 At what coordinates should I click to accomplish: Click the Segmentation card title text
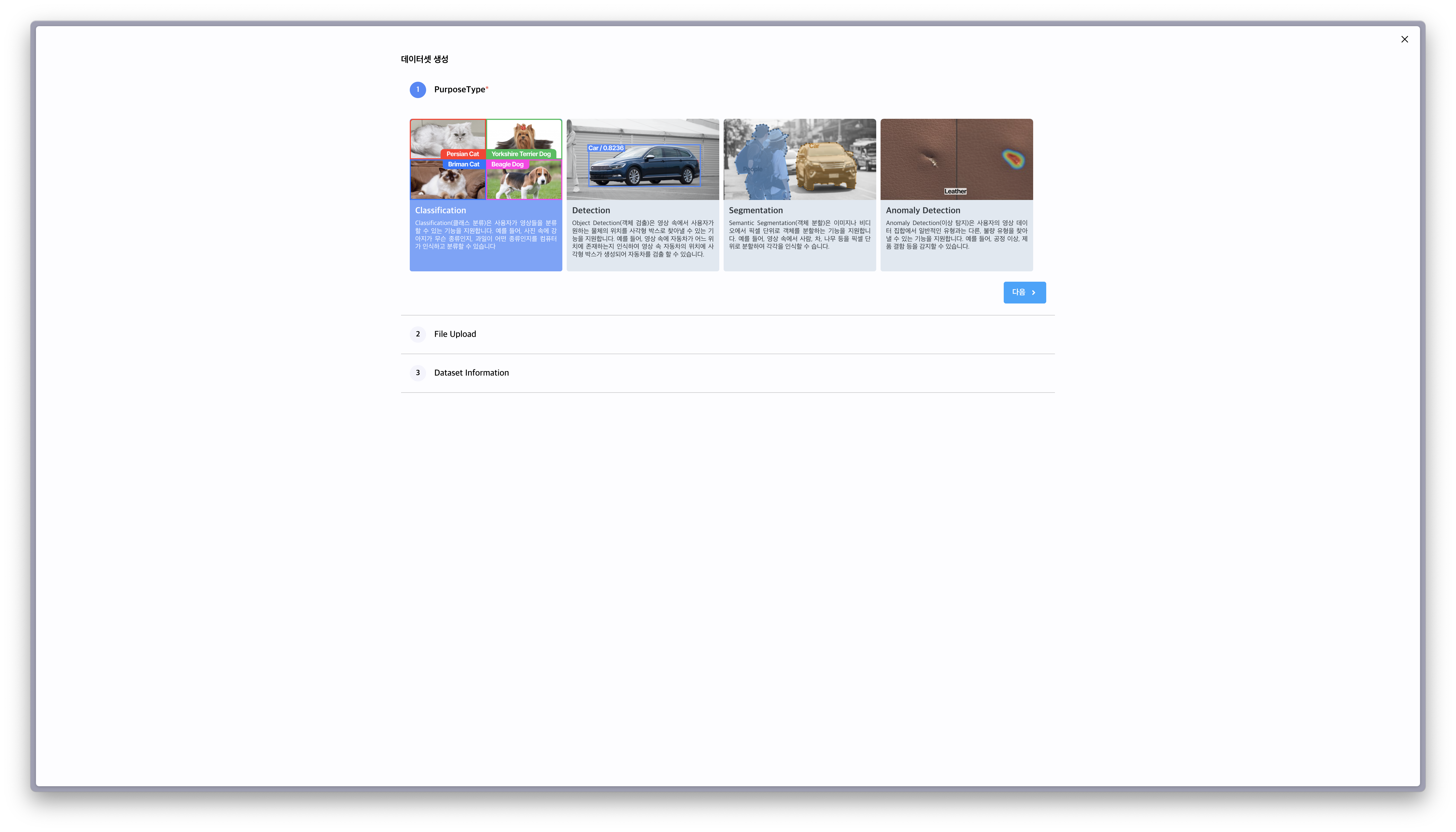click(756, 211)
